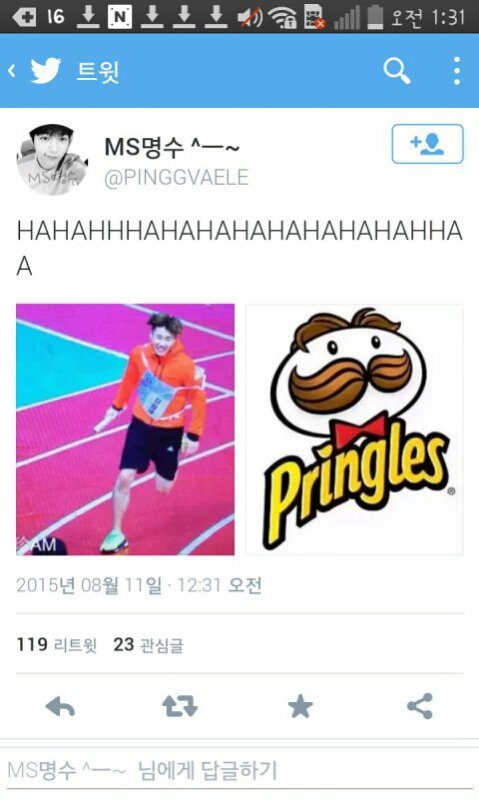
Task: Open the Pringles logo image
Action: 355,430
